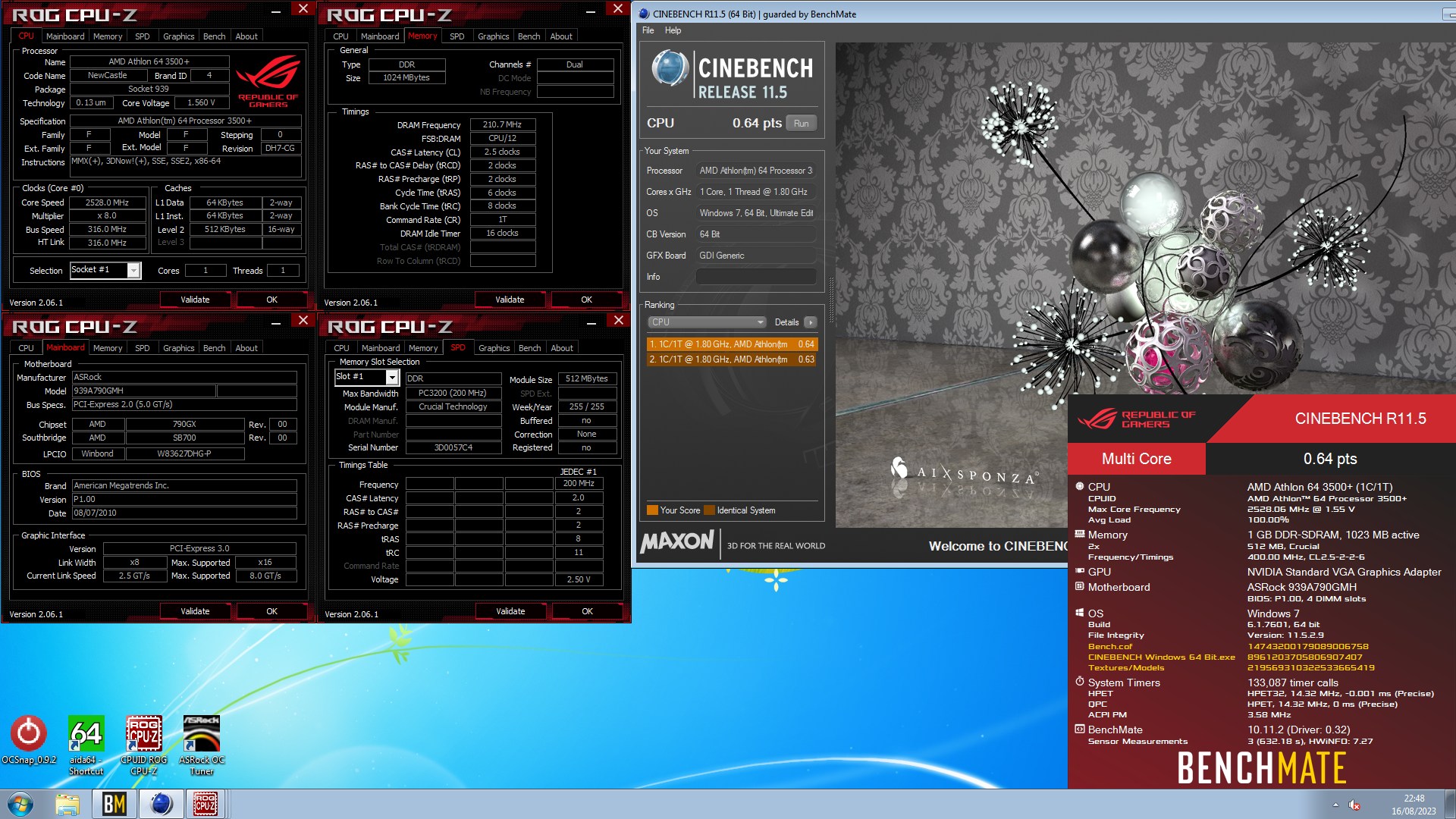Click Validate in CPU-Z Mainboard window
This screenshot has width=1456, height=819.
[x=195, y=611]
